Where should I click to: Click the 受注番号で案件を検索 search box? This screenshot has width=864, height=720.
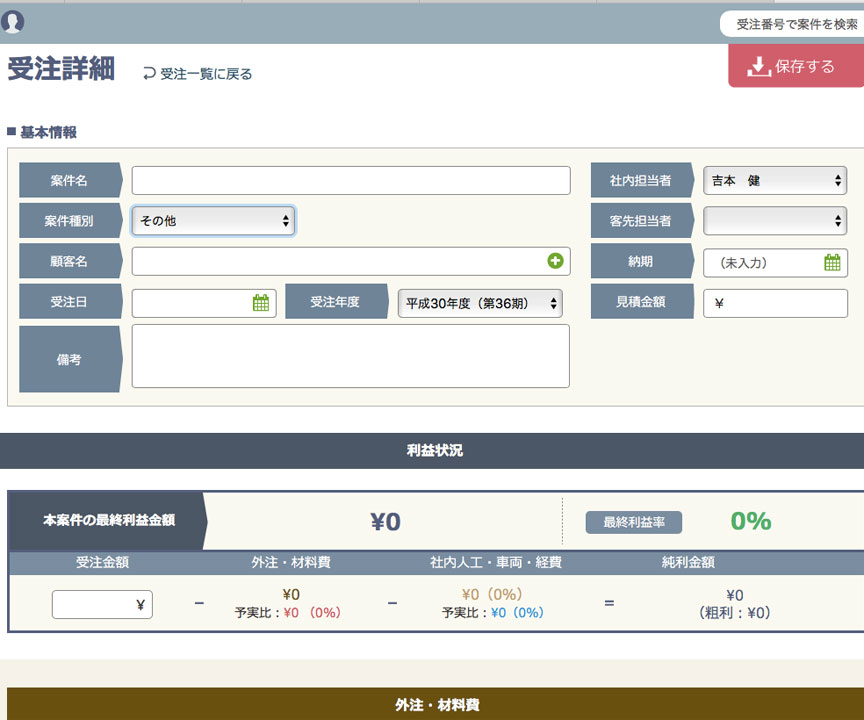[x=796, y=24]
